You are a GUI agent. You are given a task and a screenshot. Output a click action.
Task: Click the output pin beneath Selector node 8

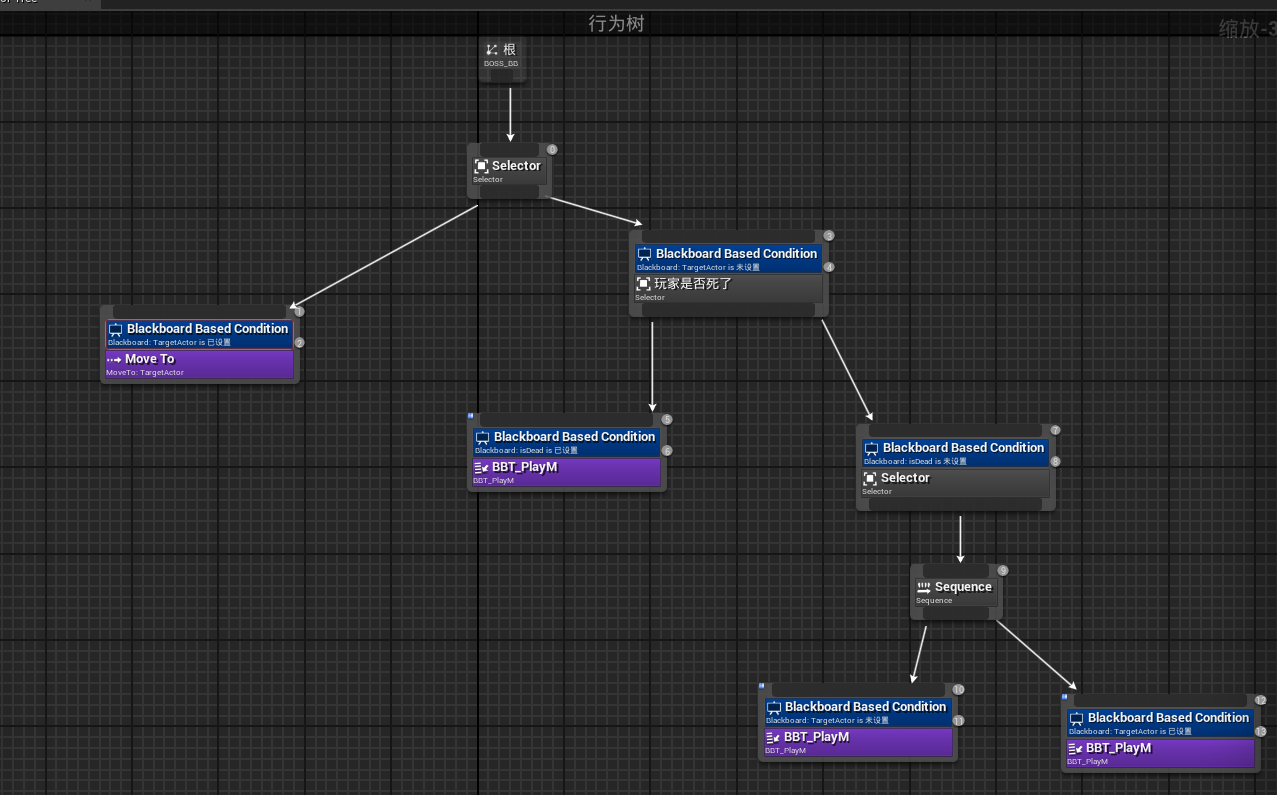coord(955,504)
